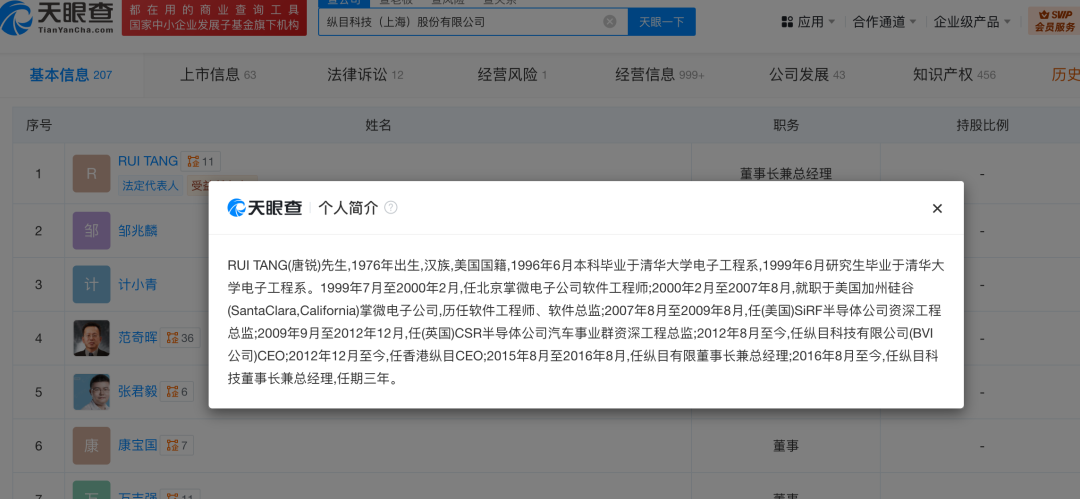Viewport: 1080px width, 499px height.
Task: Click the purple 邹 avatar tile
Action: click(x=92, y=230)
